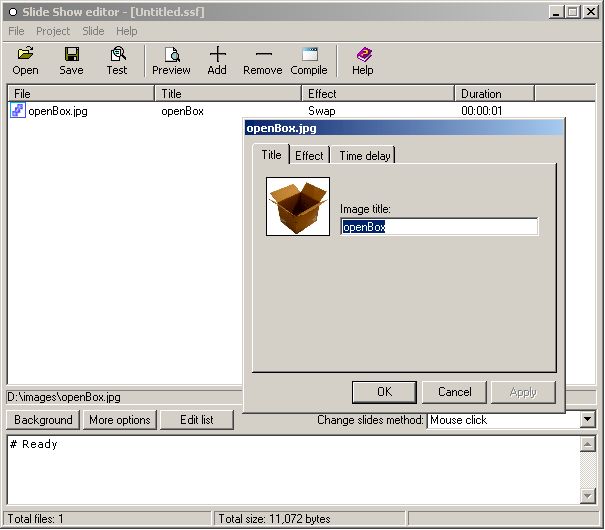
Task: Expand the Change slides method dropdown arrow
Action: coord(587,419)
